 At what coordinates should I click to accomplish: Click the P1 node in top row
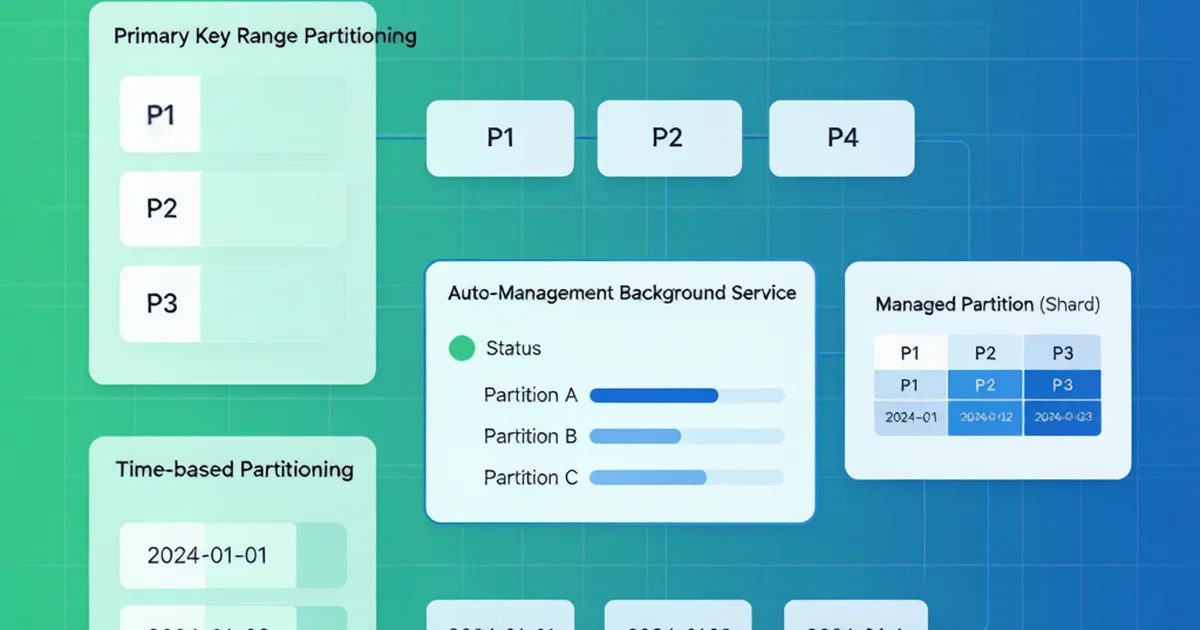pos(500,138)
